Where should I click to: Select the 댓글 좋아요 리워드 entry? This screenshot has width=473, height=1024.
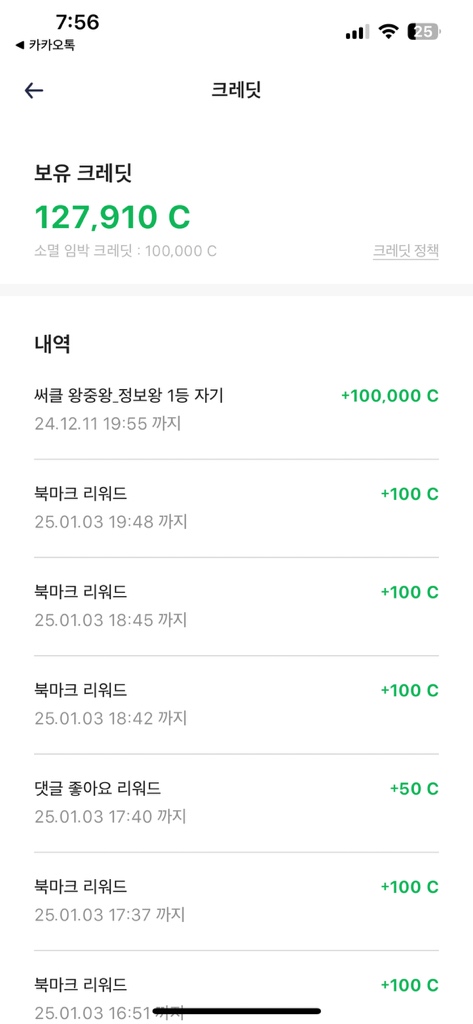tap(236, 803)
